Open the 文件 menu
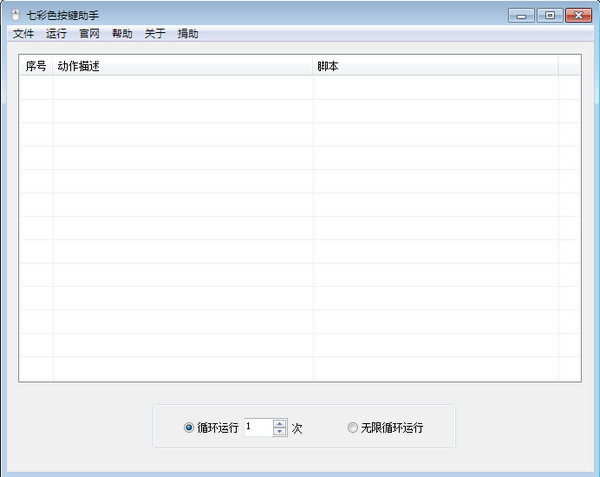 click(x=23, y=33)
